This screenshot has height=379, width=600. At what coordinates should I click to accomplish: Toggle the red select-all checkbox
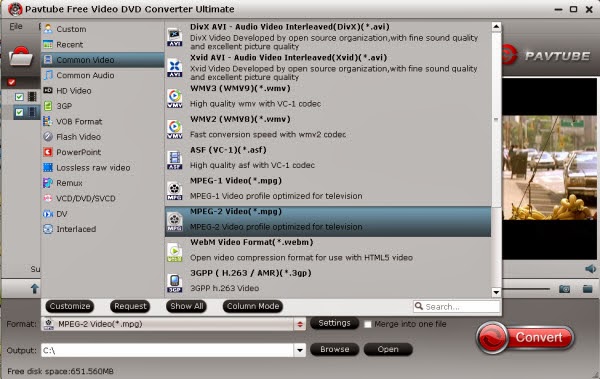click(x=11, y=82)
